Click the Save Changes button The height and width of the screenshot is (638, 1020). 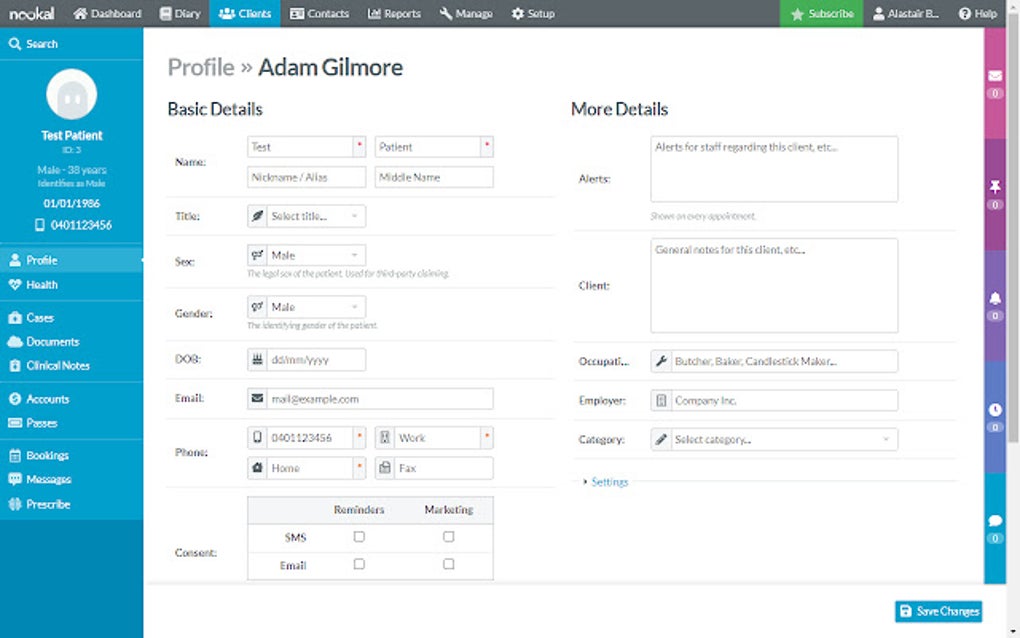[938, 611]
